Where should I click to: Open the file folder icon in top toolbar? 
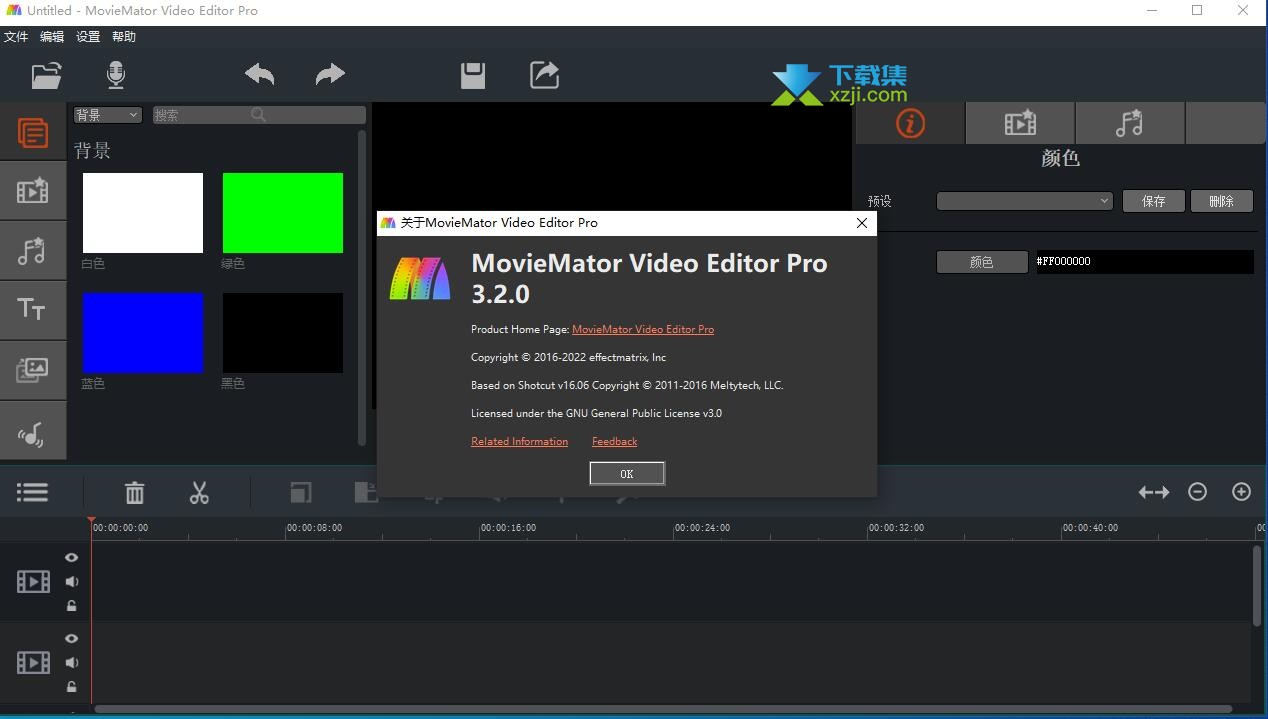click(x=46, y=75)
